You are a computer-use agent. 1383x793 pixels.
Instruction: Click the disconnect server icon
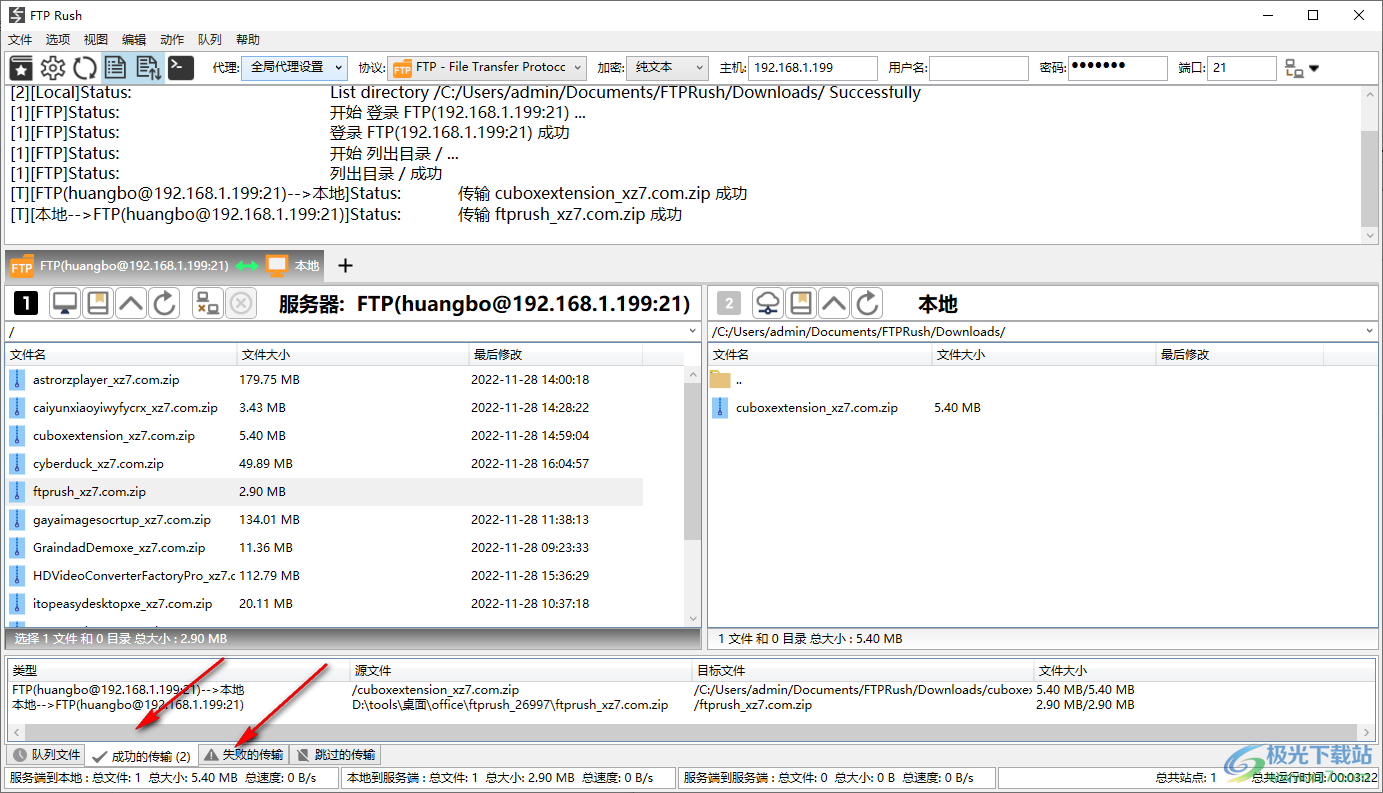pyautogui.click(x=208, y=304)
